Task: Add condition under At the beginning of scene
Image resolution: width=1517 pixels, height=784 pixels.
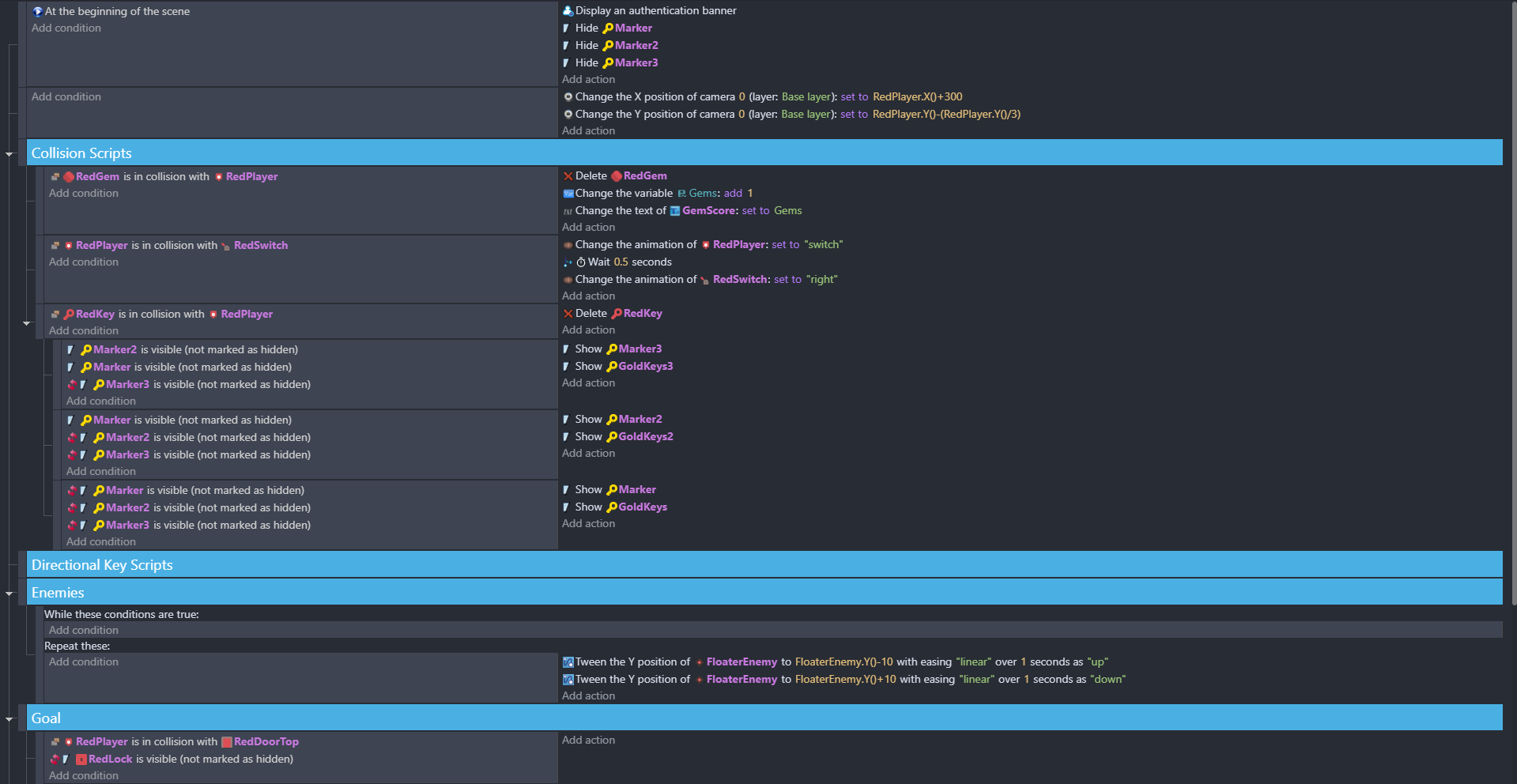Action: tap(66, 28)
